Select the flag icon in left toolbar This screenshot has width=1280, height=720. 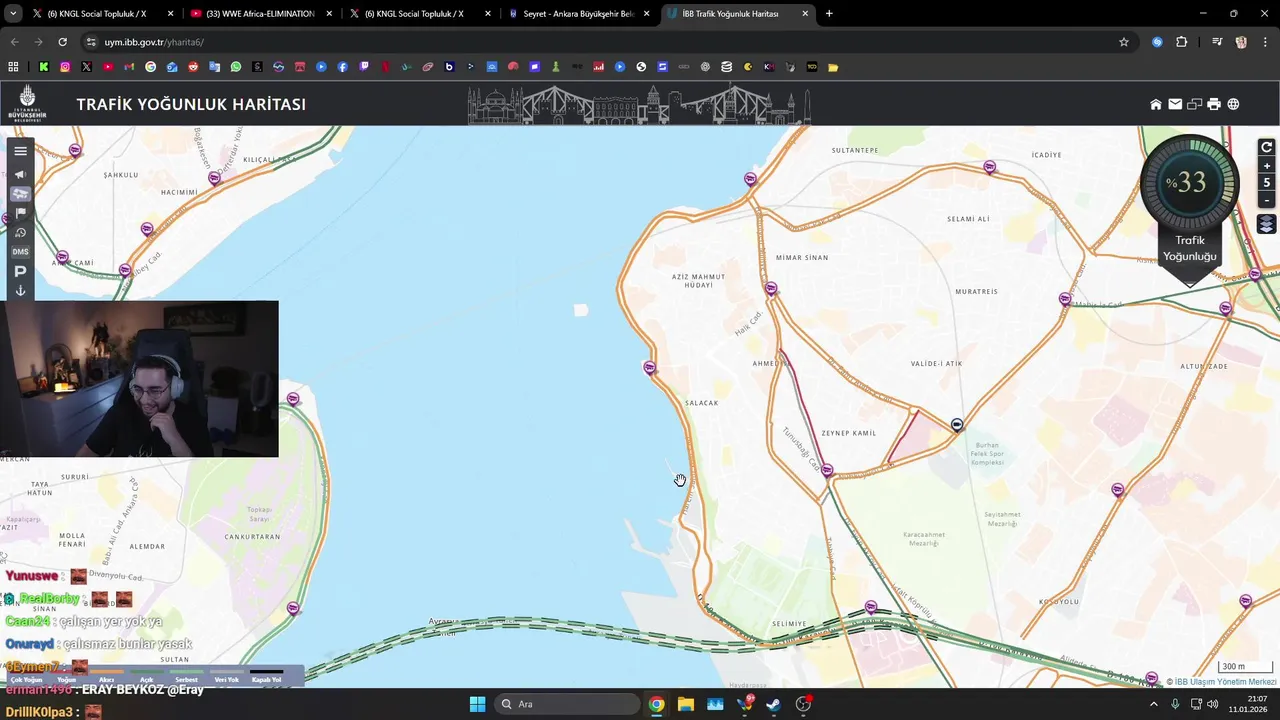[20, 213]
